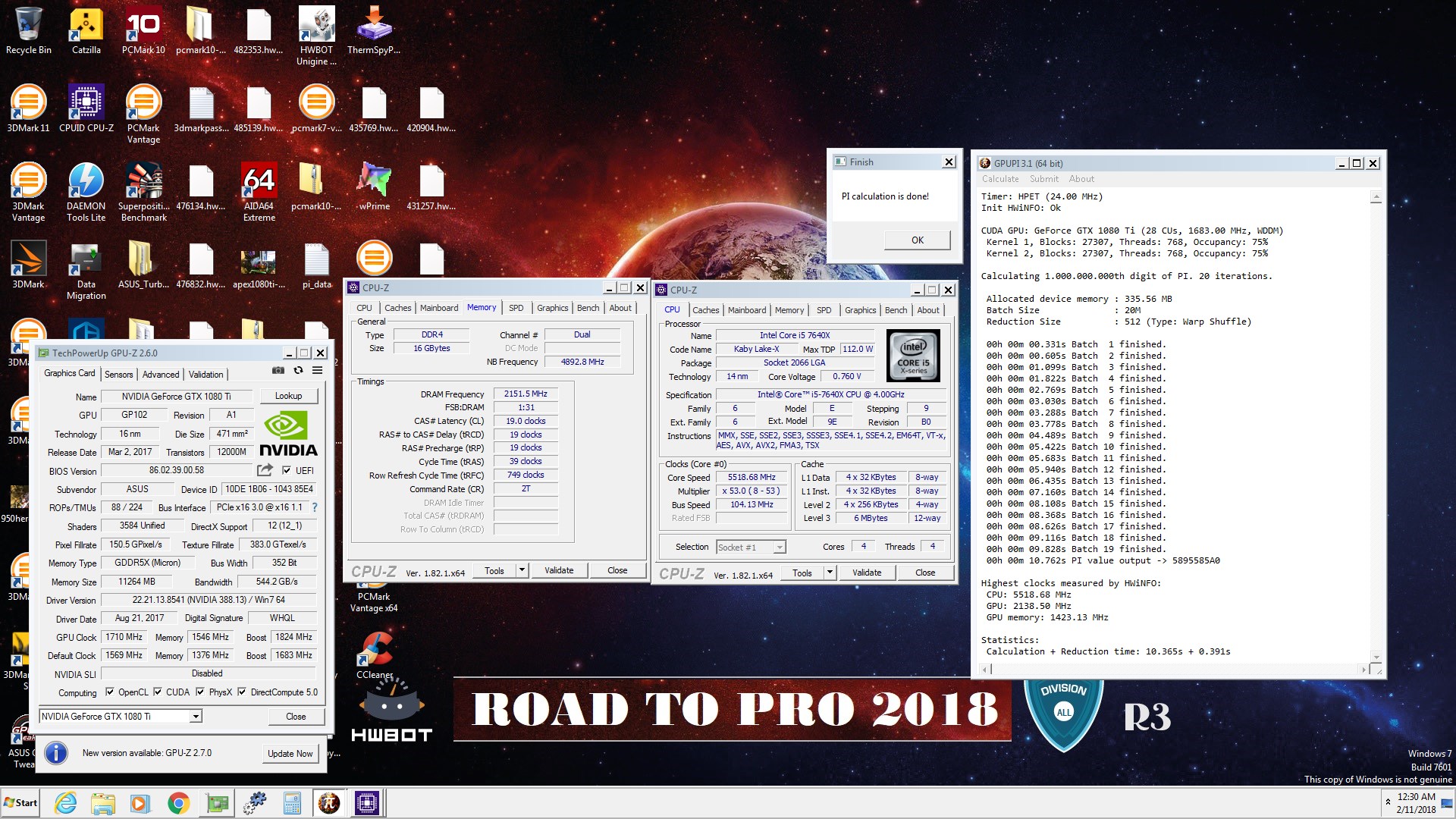Launch ThermSpy desktop shortcut

pos(374,30)
